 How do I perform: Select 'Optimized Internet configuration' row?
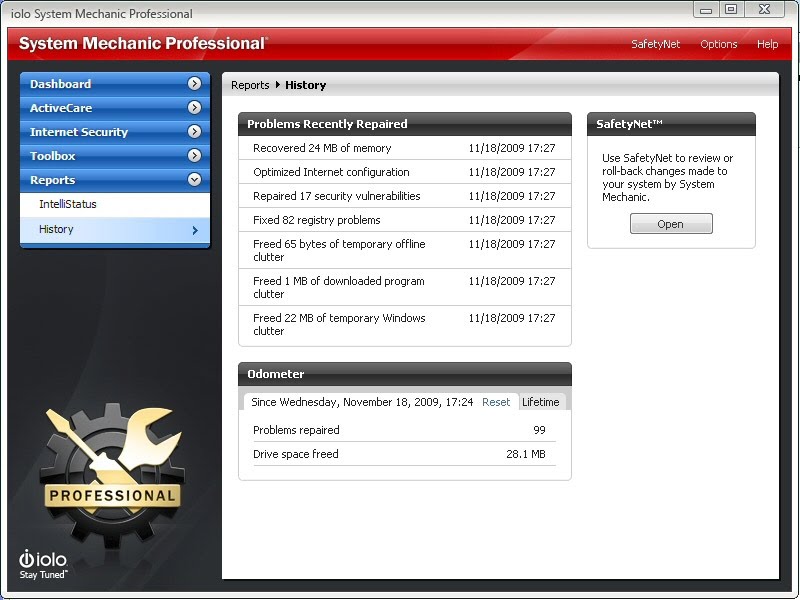click(x=405, y=172)
